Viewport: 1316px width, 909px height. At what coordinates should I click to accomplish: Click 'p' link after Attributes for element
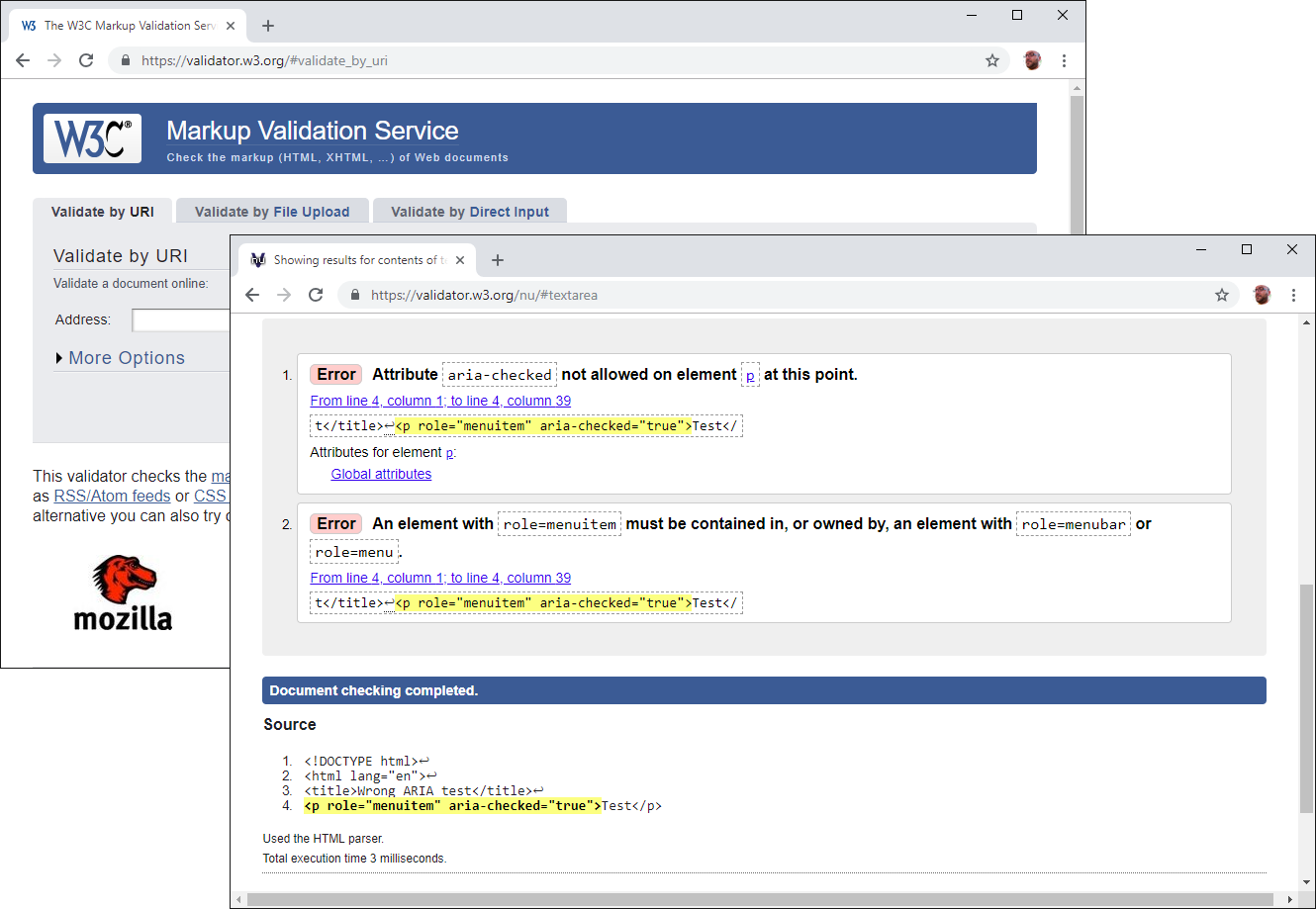click(449, 453)
